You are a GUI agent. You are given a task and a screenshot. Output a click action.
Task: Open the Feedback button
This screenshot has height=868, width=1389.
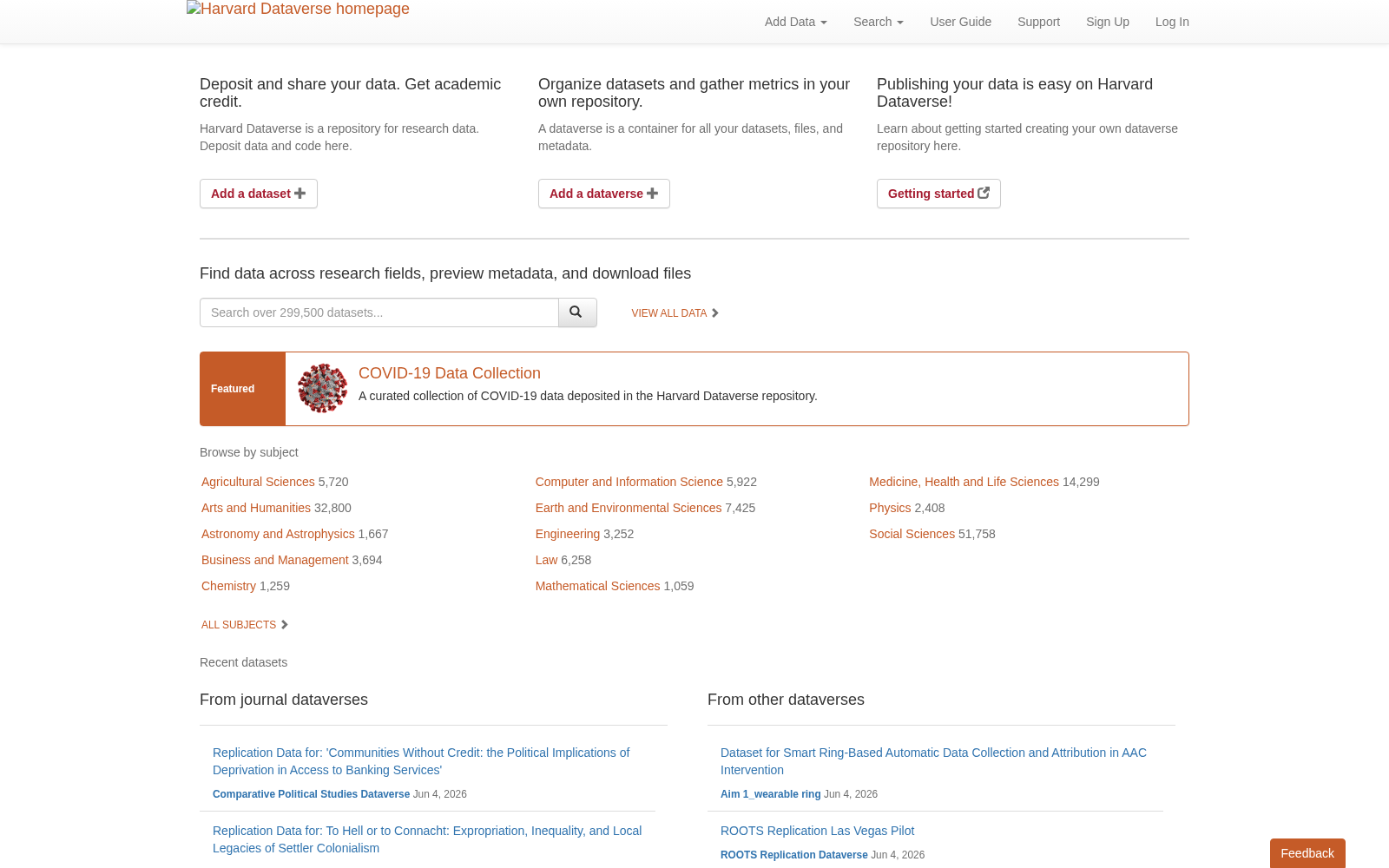pyautogui.click(x=1307, y=853)
